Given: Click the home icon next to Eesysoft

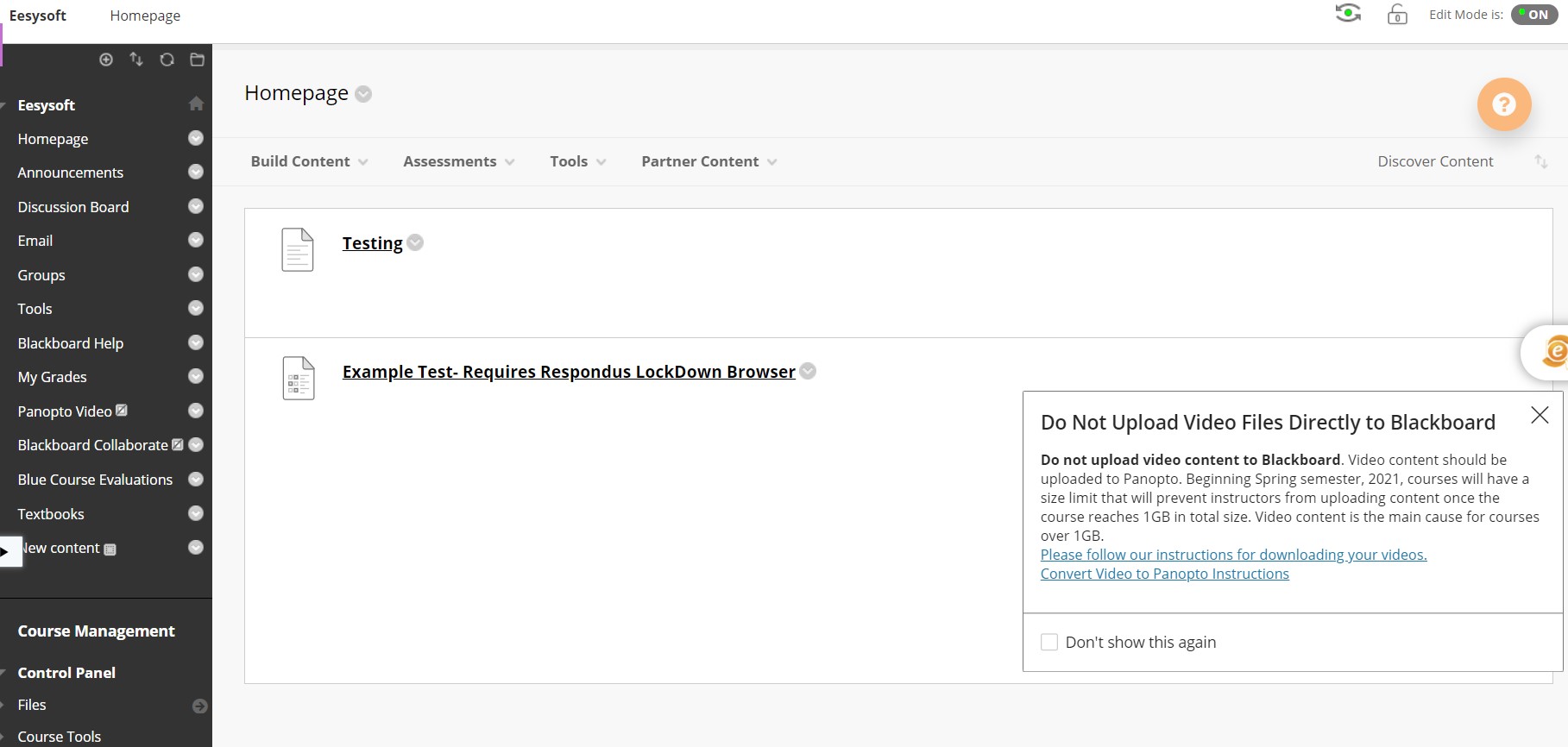Looking at the screenshot, I should (196, 104).
